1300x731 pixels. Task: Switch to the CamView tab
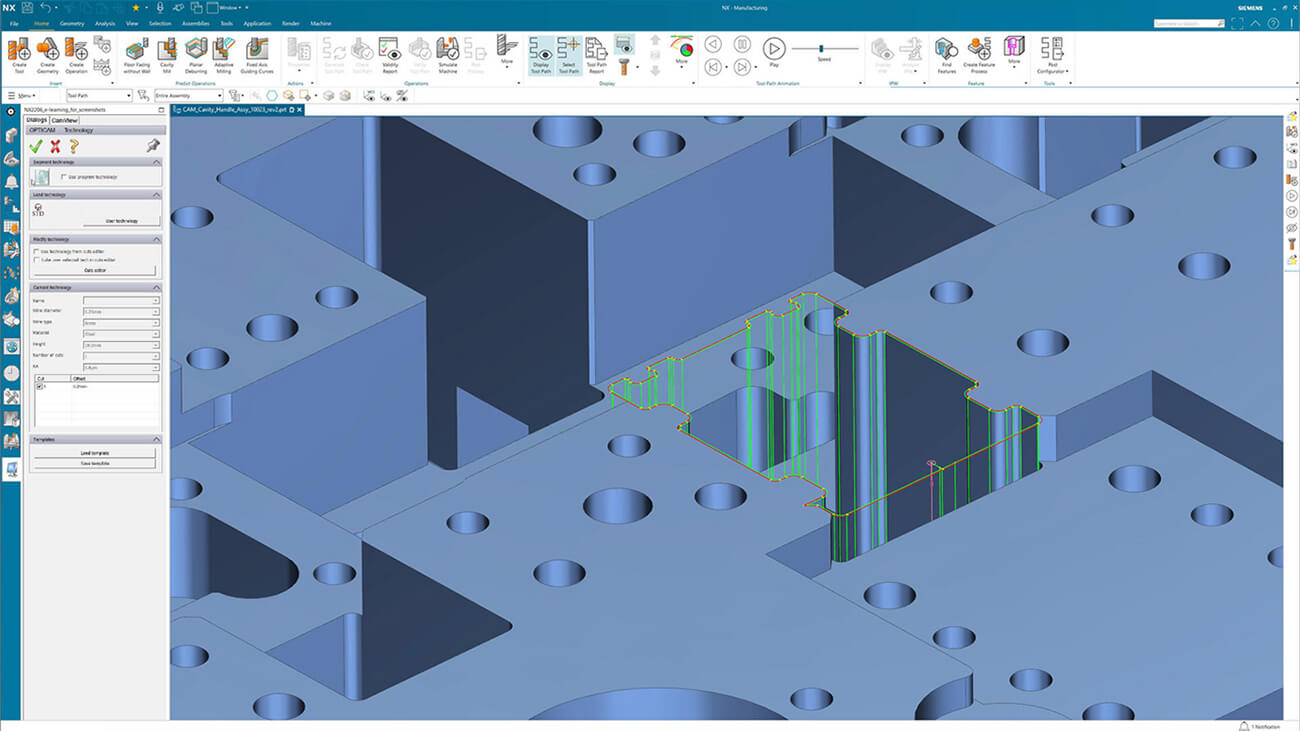(x=64, y=120)
